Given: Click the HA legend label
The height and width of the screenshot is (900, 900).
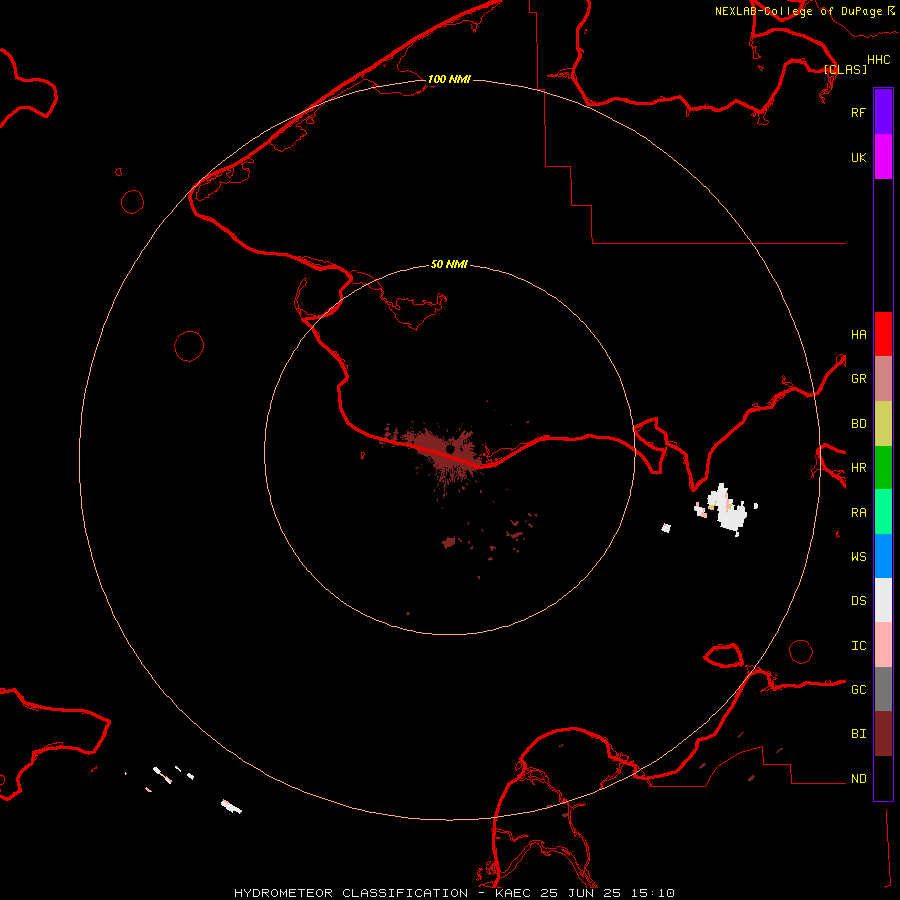Looking at the screenshot, I should (858, 334).
